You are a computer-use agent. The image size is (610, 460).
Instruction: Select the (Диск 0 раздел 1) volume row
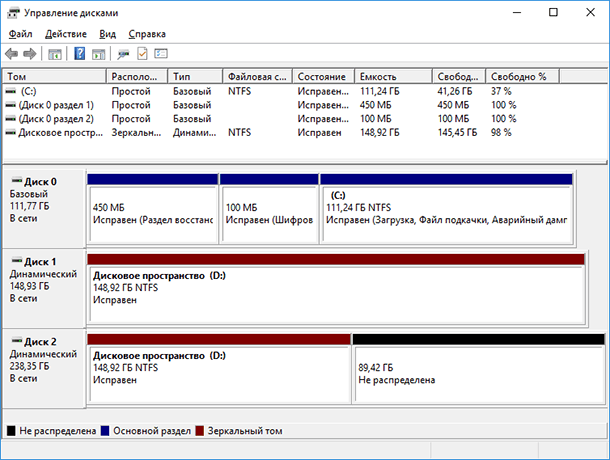[x=56, y=105]
